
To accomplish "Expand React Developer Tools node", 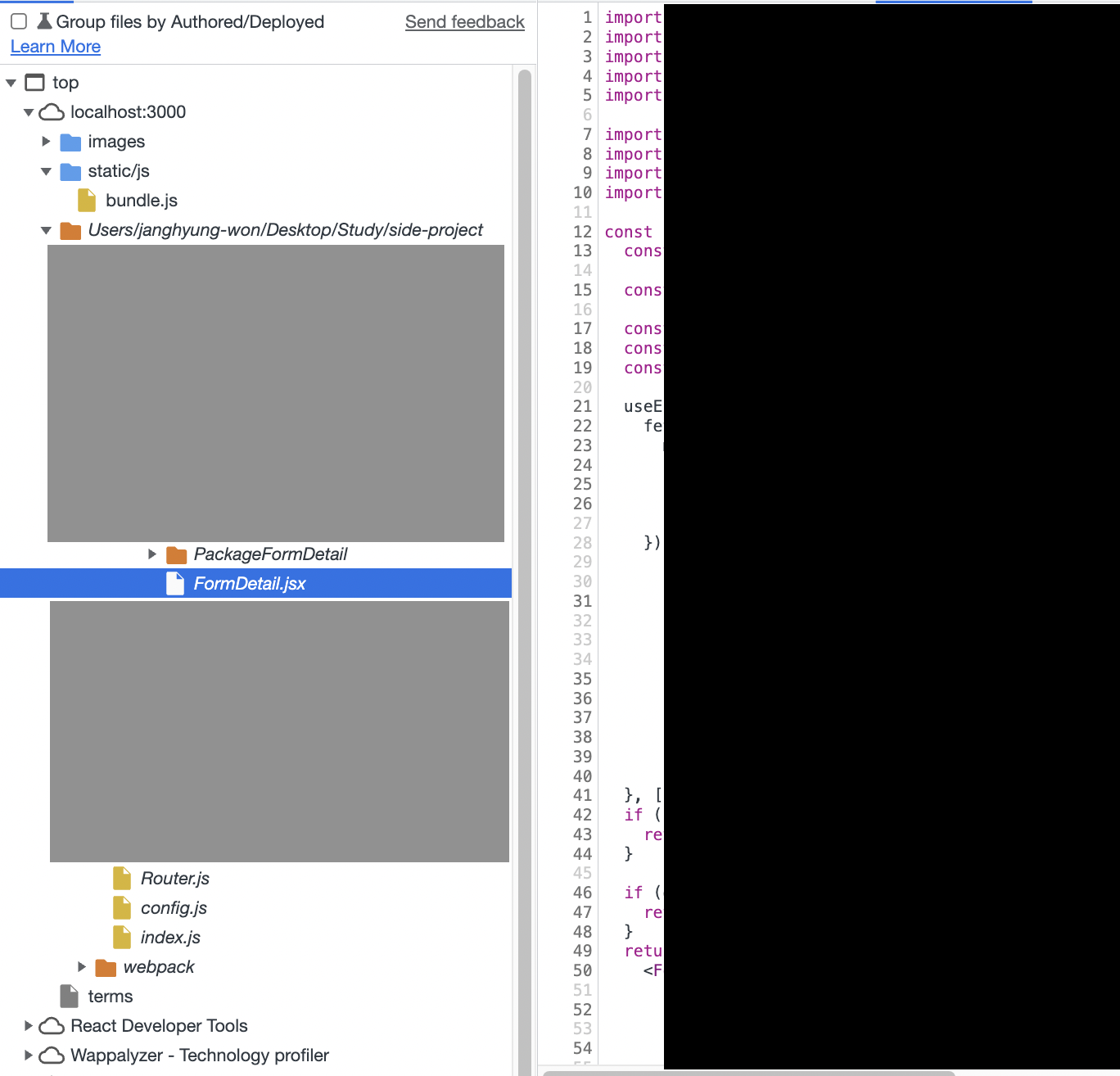I will (x=29, y=1026).
